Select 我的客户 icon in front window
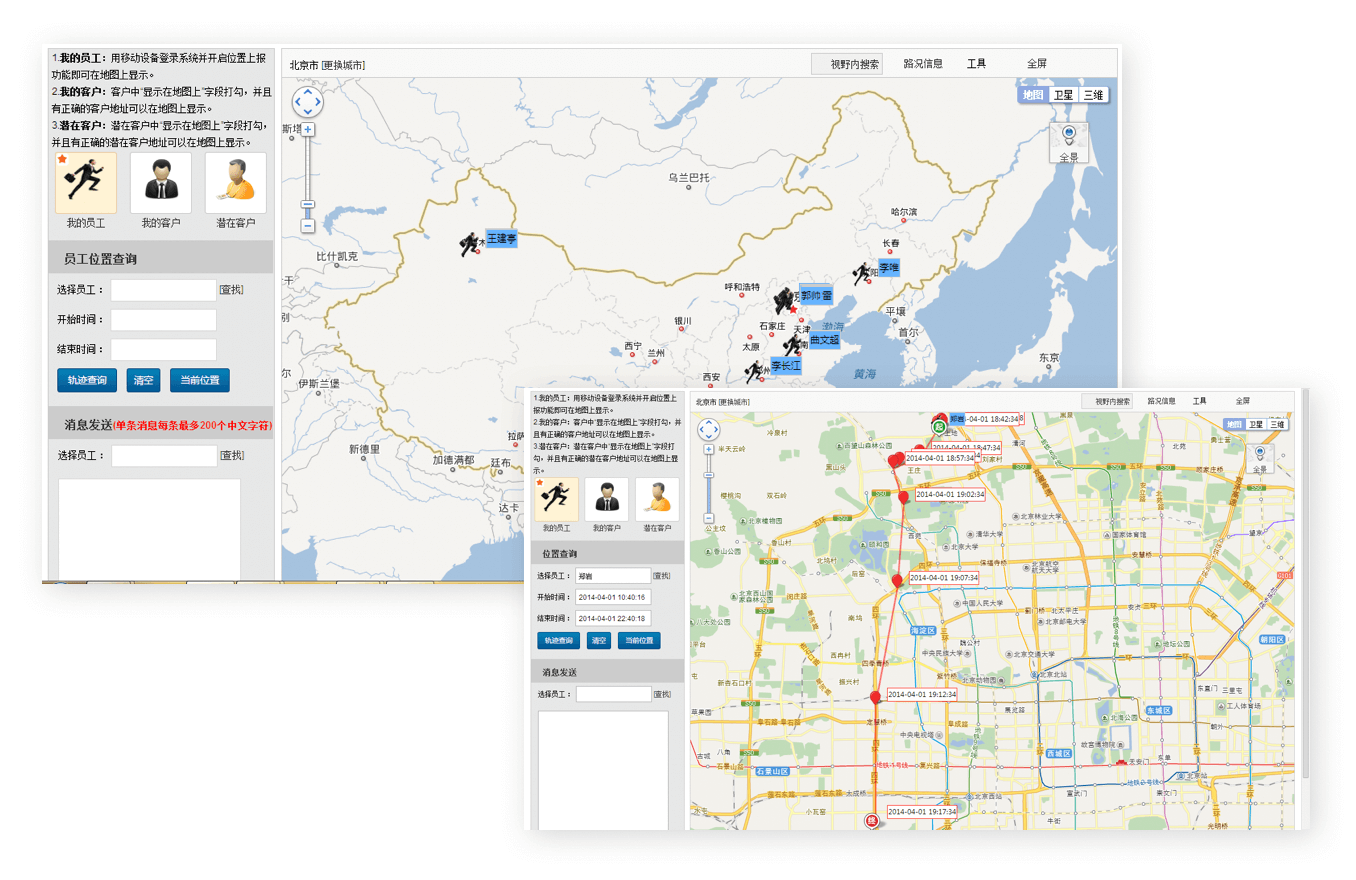Screen dimensions: 1356x880 pos(607,499)
